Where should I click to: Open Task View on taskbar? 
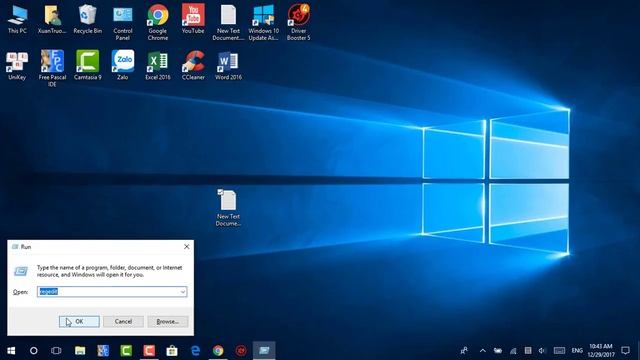pos(56,351)
